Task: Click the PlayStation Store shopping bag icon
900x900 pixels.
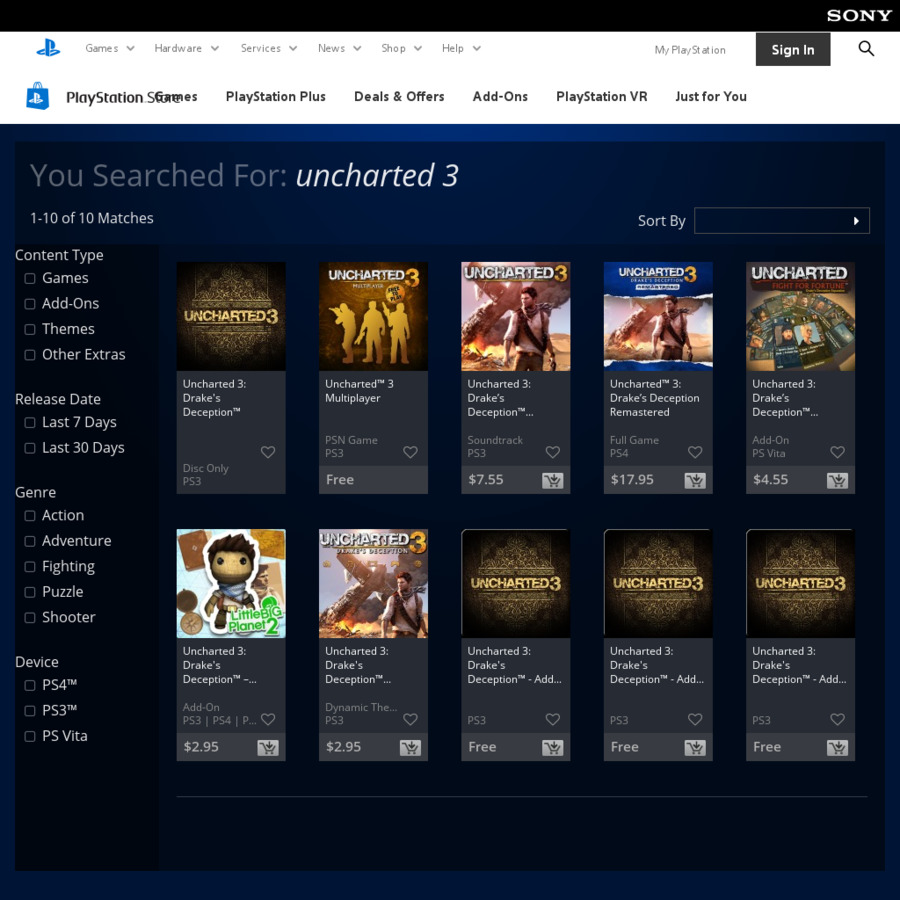Action: point(37,96)
